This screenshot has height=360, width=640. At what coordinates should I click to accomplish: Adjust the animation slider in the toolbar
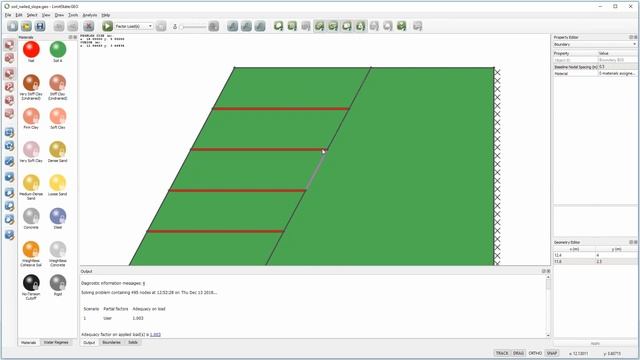click(193, 27)
